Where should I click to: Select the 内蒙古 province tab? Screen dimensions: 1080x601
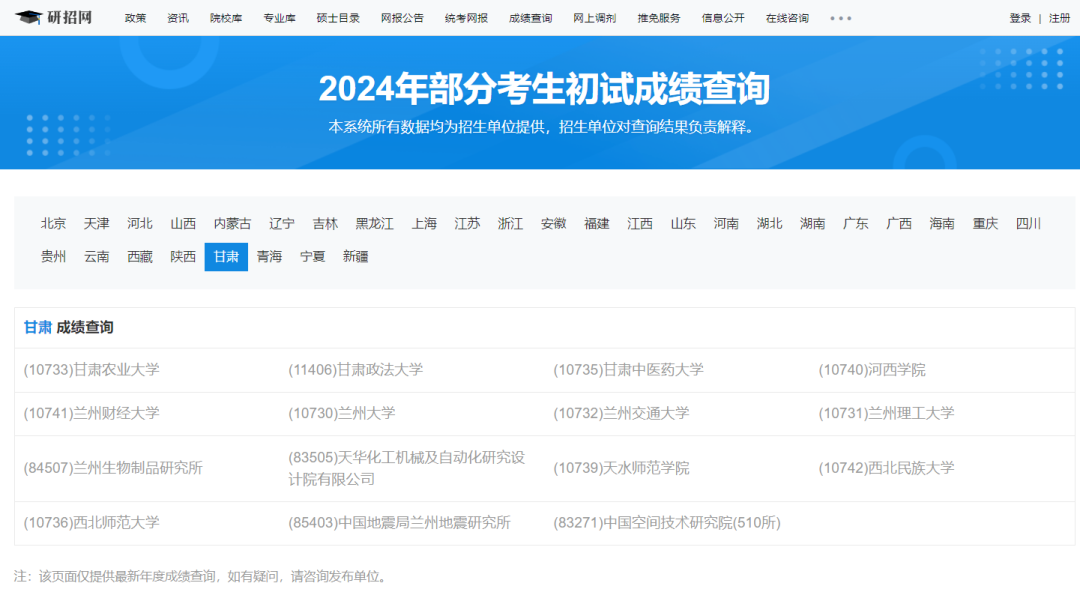coord(232,223)
